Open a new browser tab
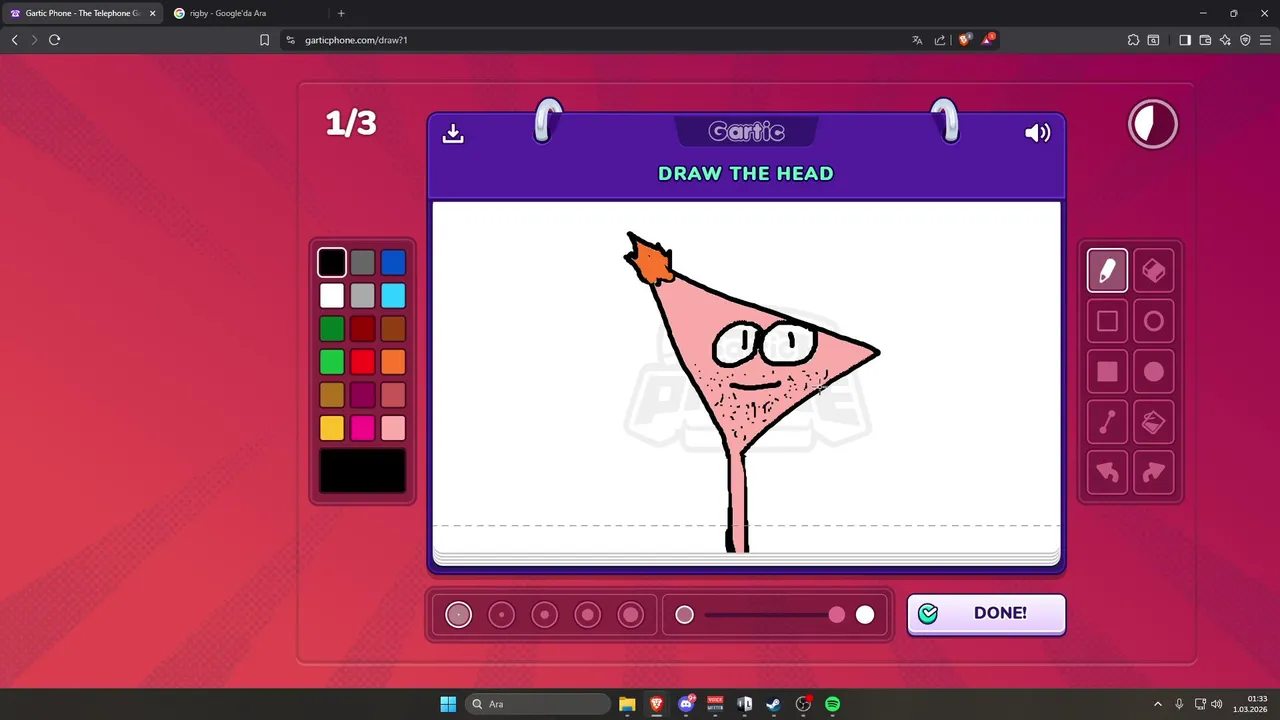Viewport: 1280px width, 720px height. click(x=341, y=13)
